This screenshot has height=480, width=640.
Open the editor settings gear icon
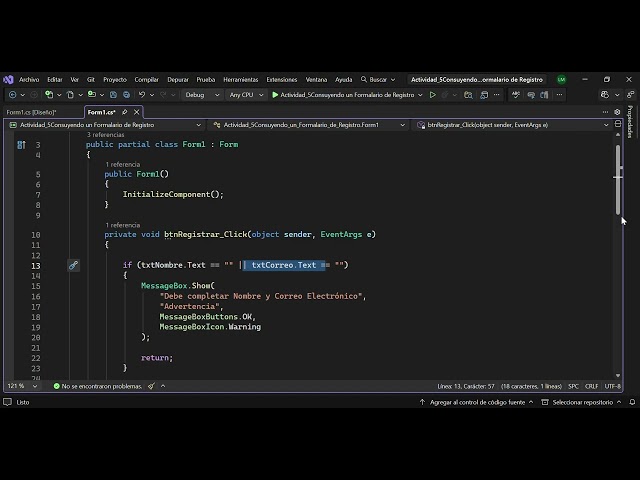[x=617, y=112]
